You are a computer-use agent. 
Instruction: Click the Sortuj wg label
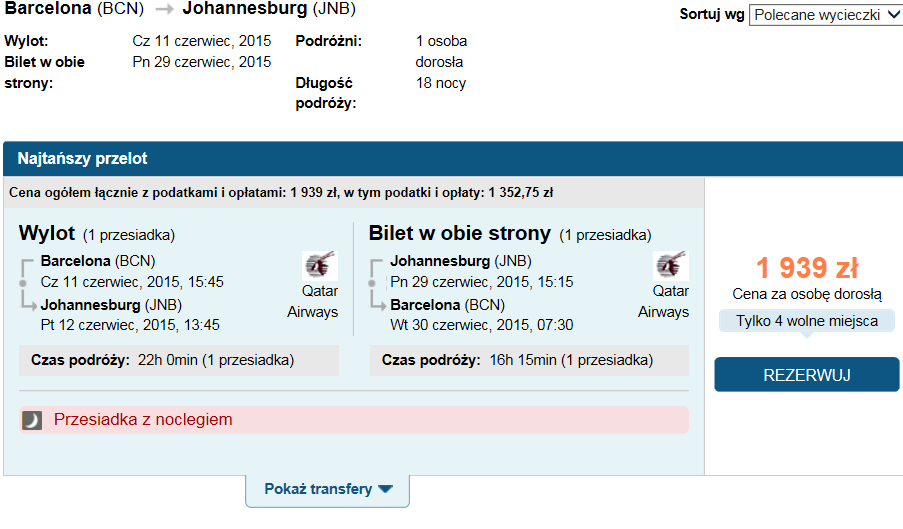712,14
